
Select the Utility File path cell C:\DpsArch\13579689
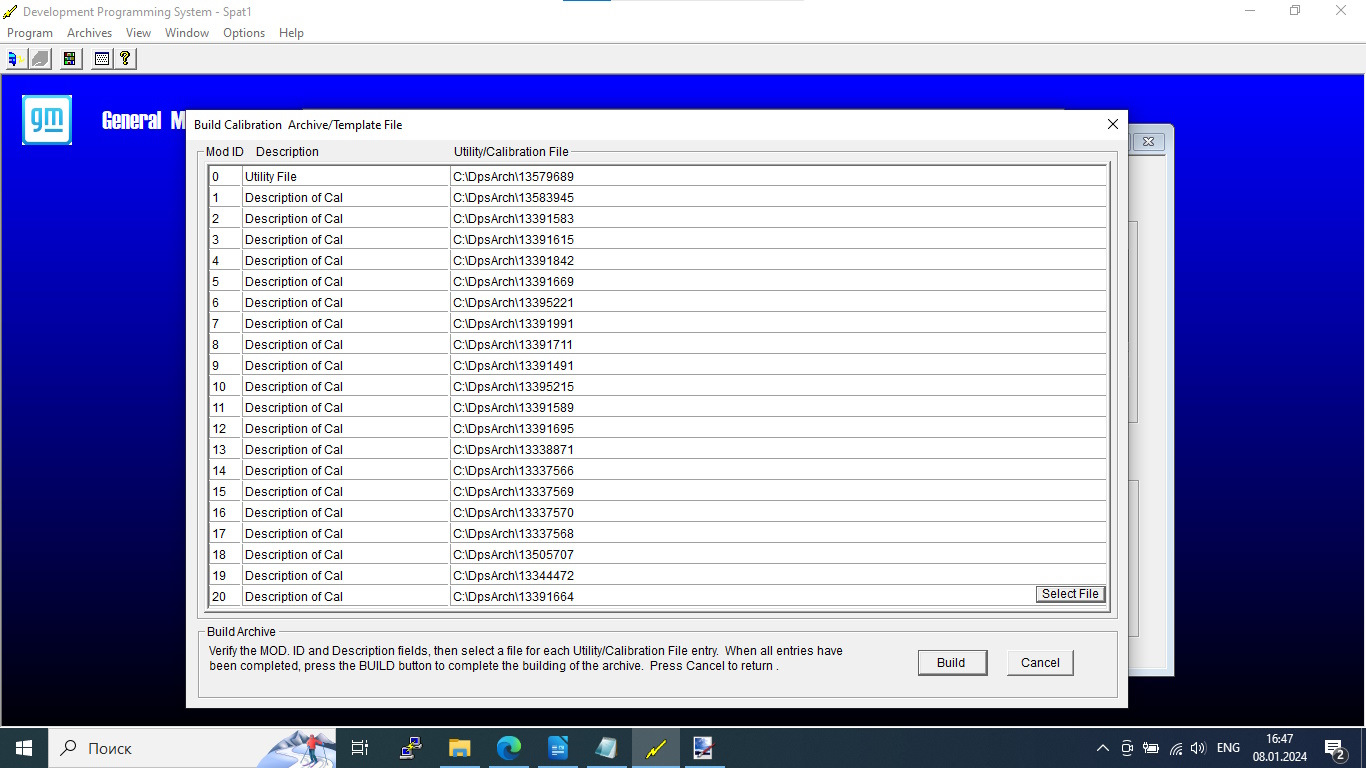point(778,176)
